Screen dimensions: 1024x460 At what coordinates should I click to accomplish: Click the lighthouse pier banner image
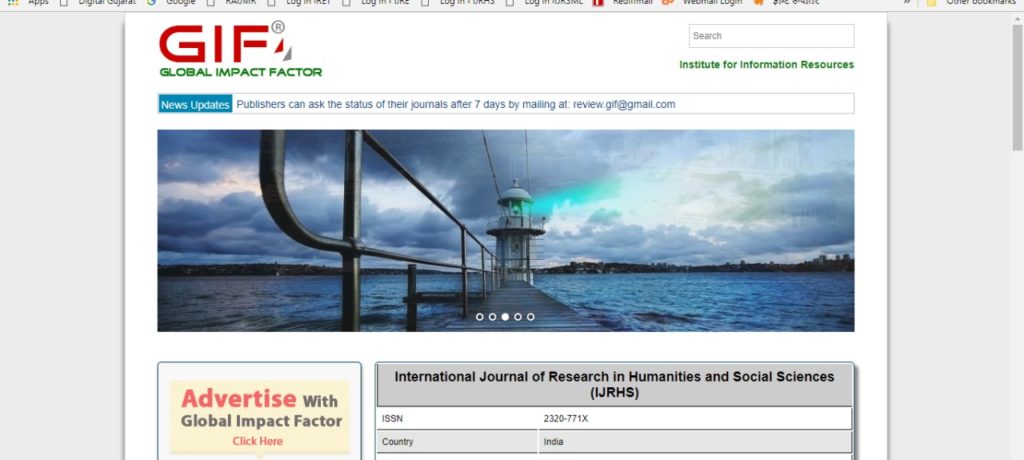click(505, 230)
